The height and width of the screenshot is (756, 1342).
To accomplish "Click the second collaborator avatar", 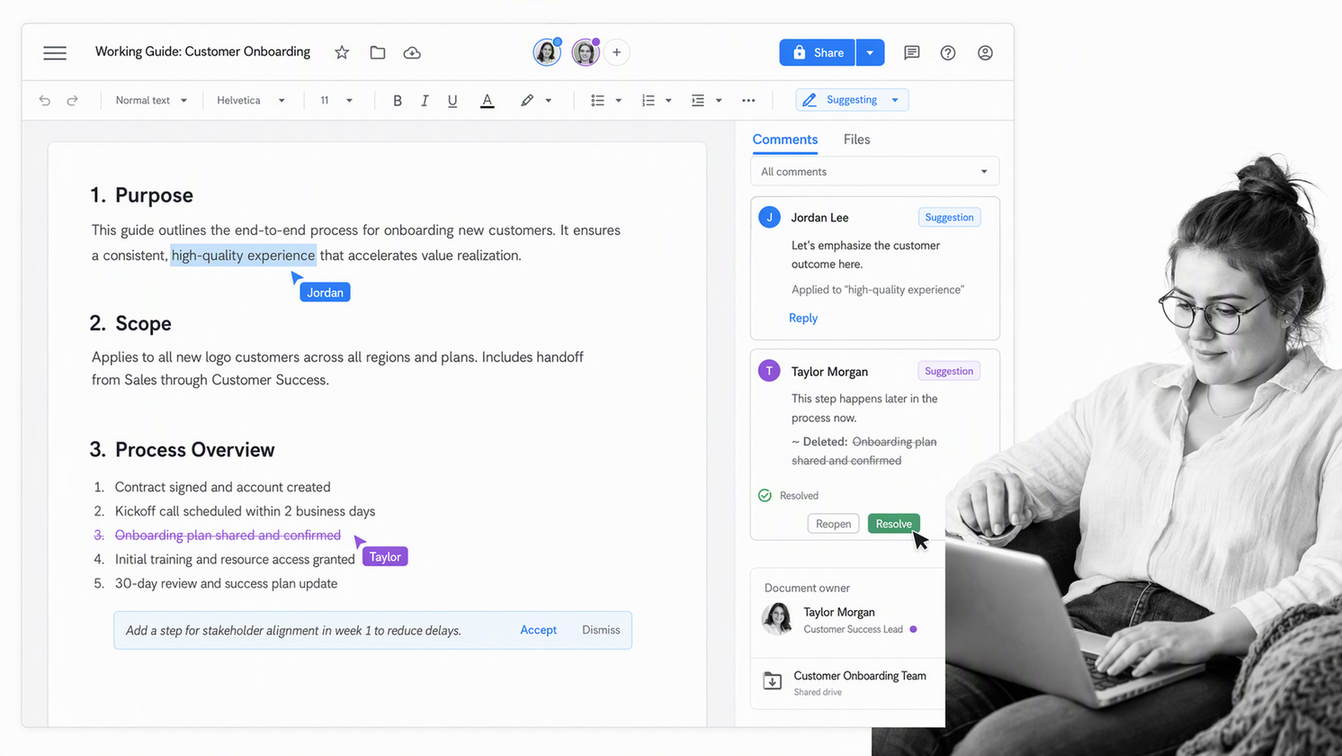I will coord(586,52).
